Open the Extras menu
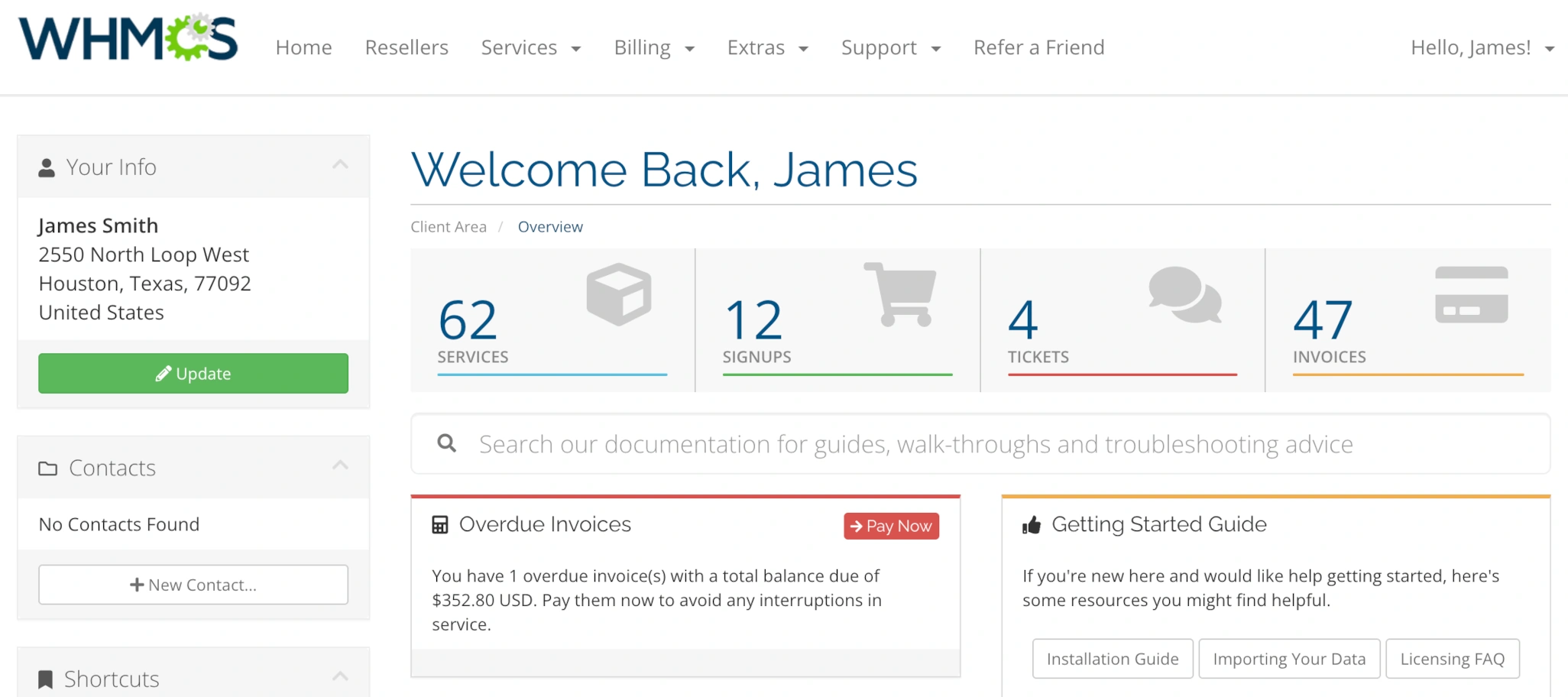The height and width of the screenshot is (697, 1568). [x=767, y=47]
